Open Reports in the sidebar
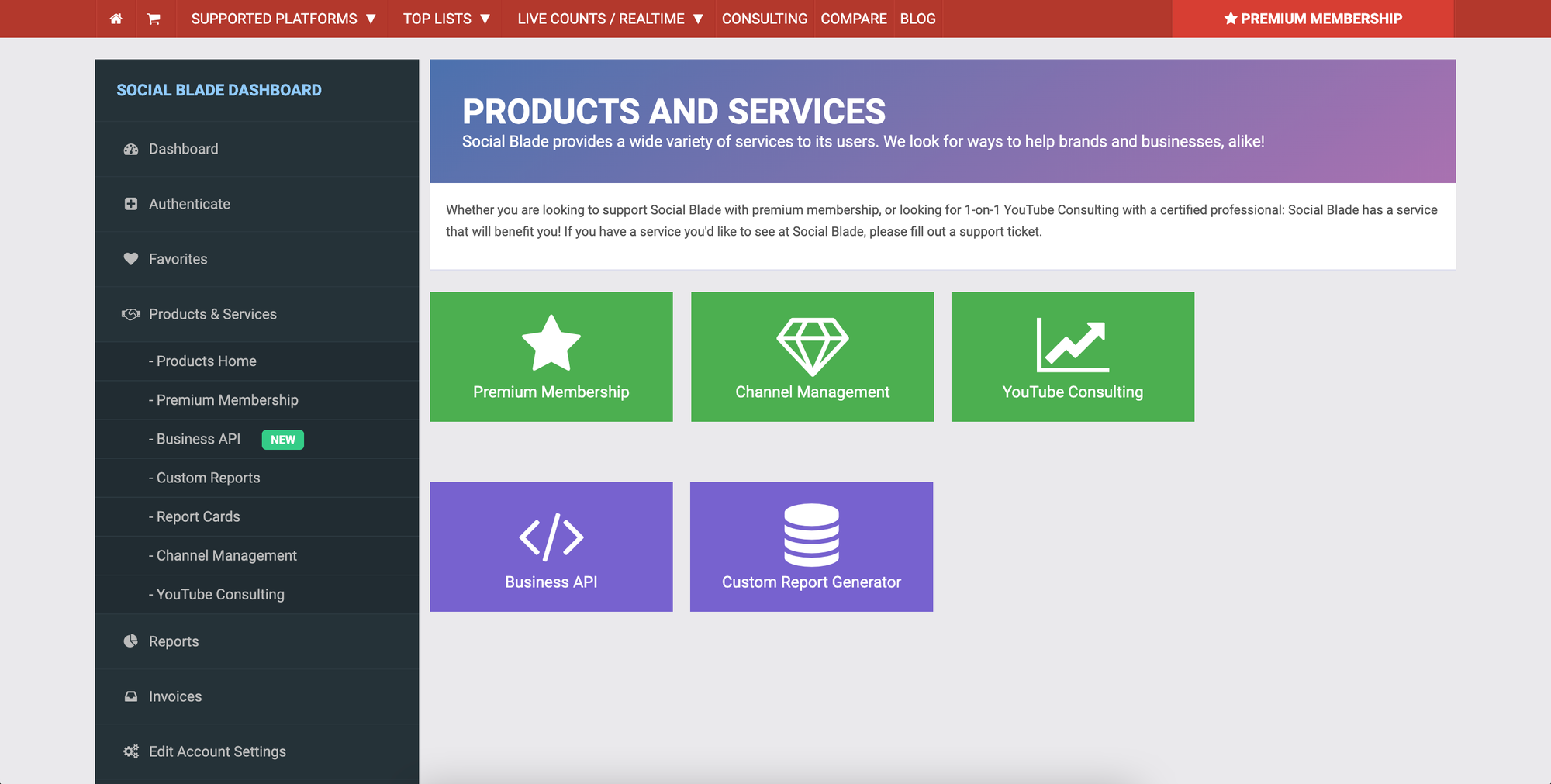Screen dimensions: 1551x784 click(x=257, y=641)
